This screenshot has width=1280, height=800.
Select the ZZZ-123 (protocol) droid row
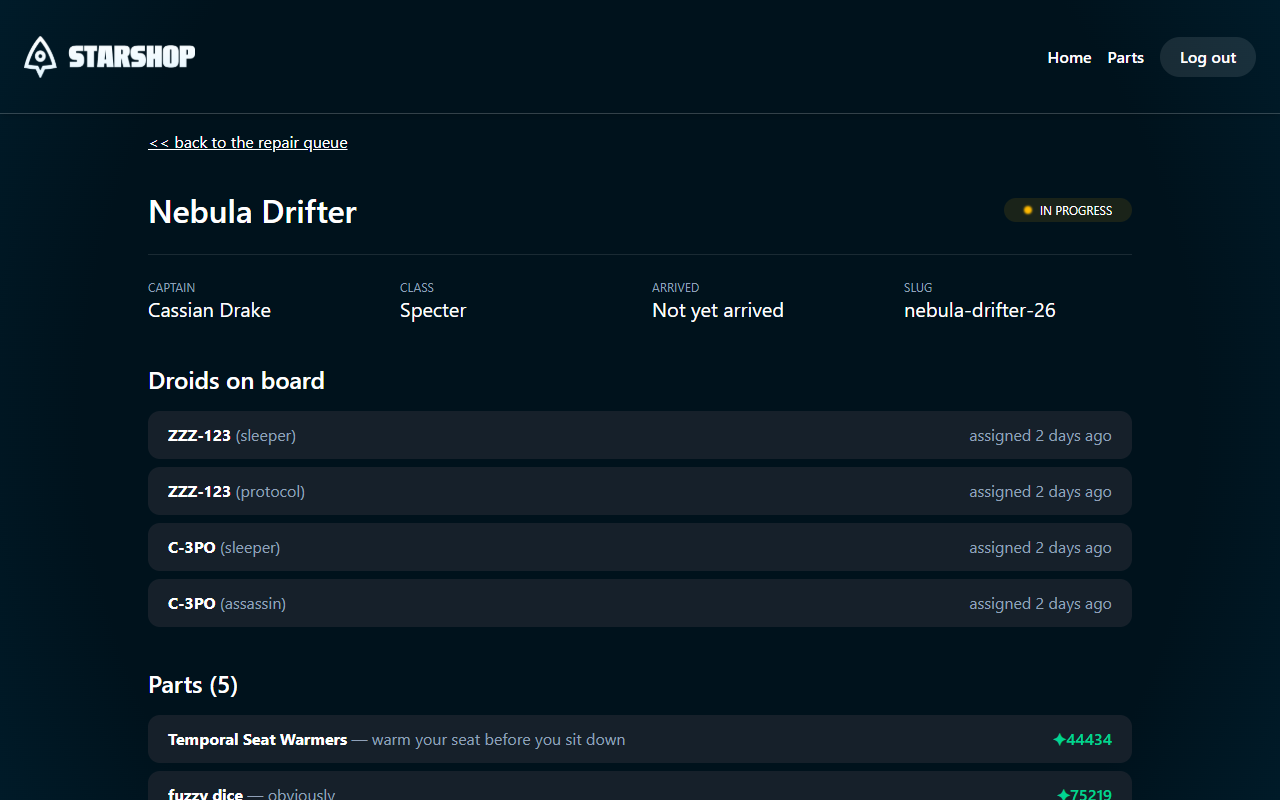[x=640, y=491]
